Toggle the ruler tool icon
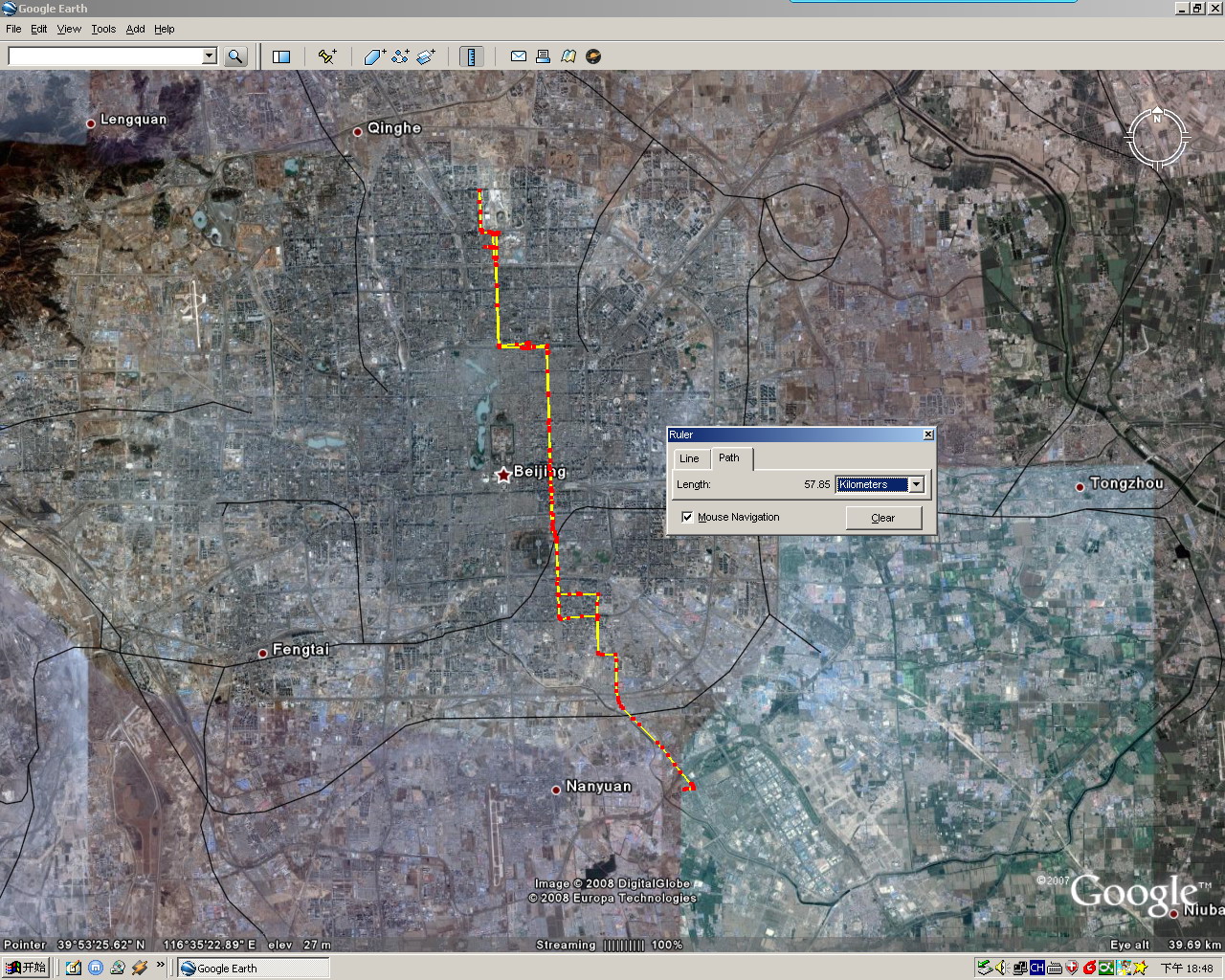 click(x=471, y=56)
